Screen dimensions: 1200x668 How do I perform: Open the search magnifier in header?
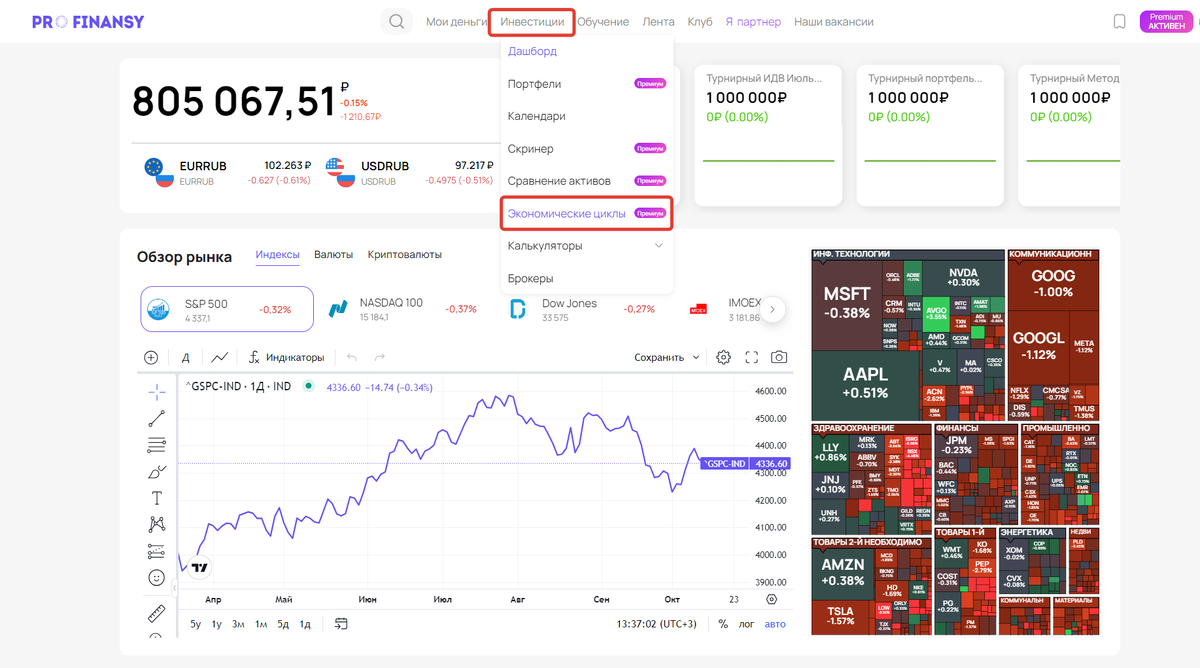pyautogui.click(x=397, y=21)
